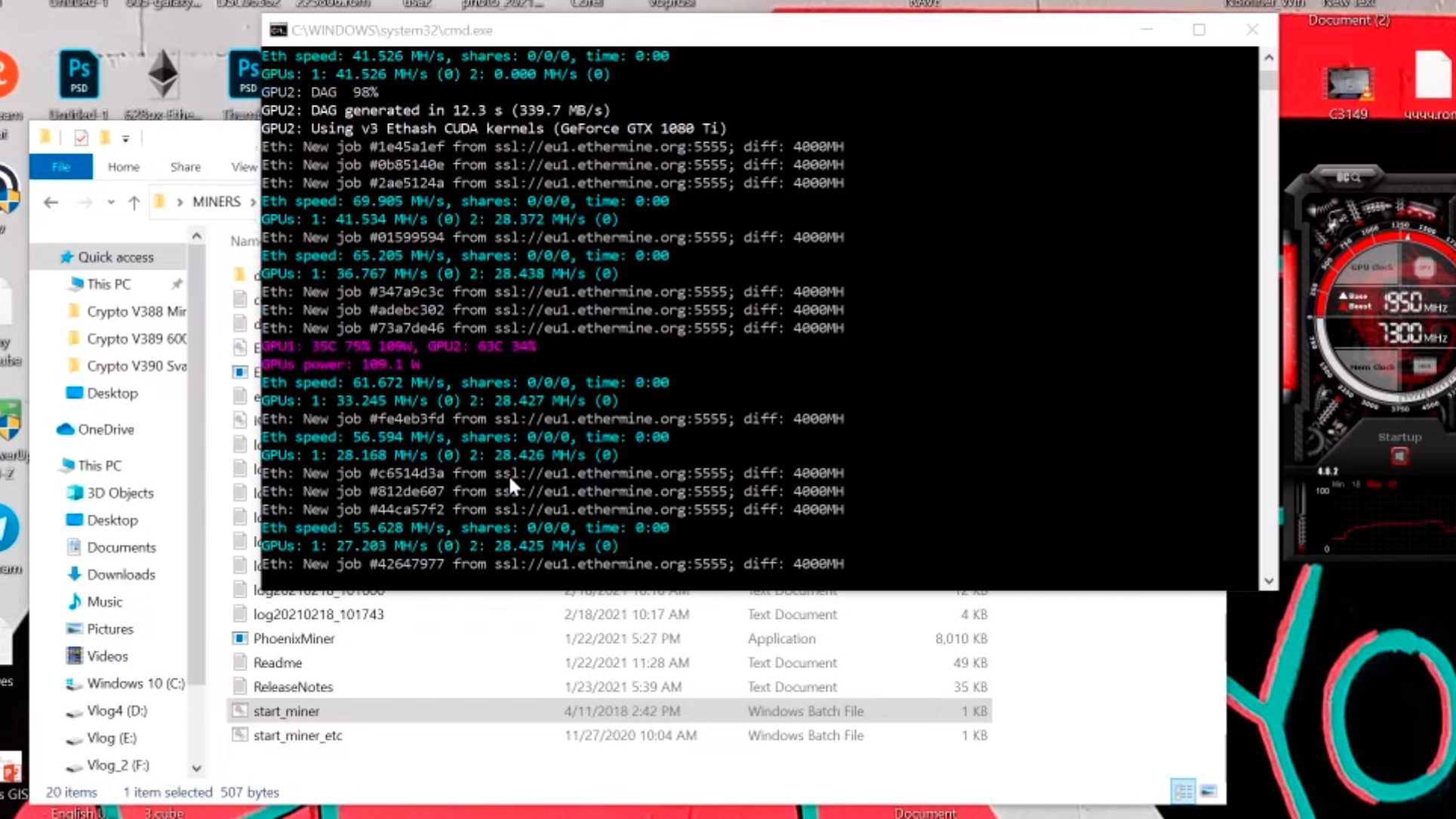Expand MINERS breadcrumb chevron in address bar
The height and width of the screenshot is (819, 1456).
[253, 202]
